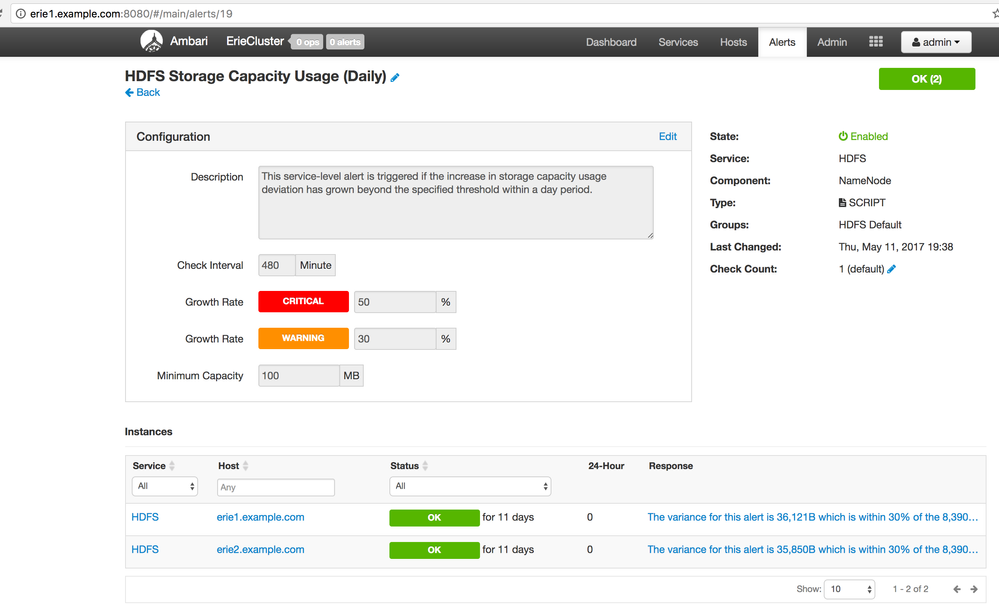
Task: Open the Hosts tab
Action: pyautogui.click(x=733, y=42)
